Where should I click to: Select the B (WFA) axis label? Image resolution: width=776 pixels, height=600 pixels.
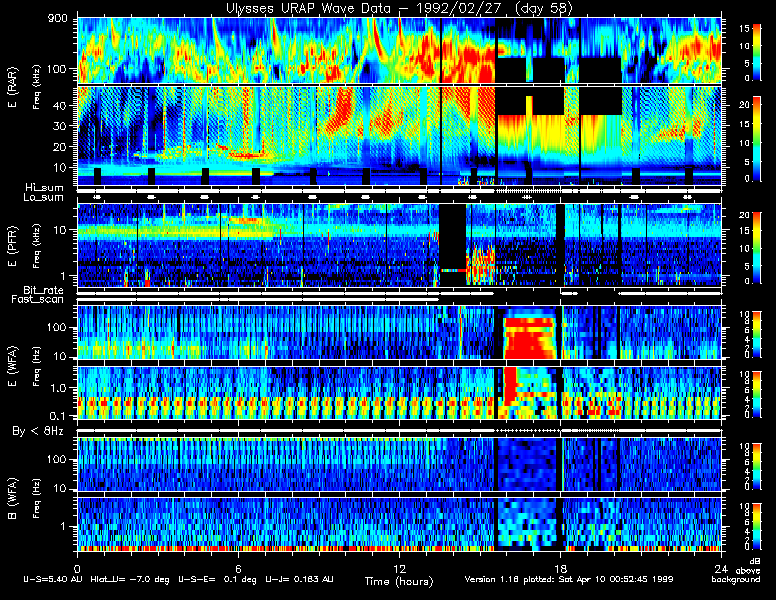tap(12, 499)
